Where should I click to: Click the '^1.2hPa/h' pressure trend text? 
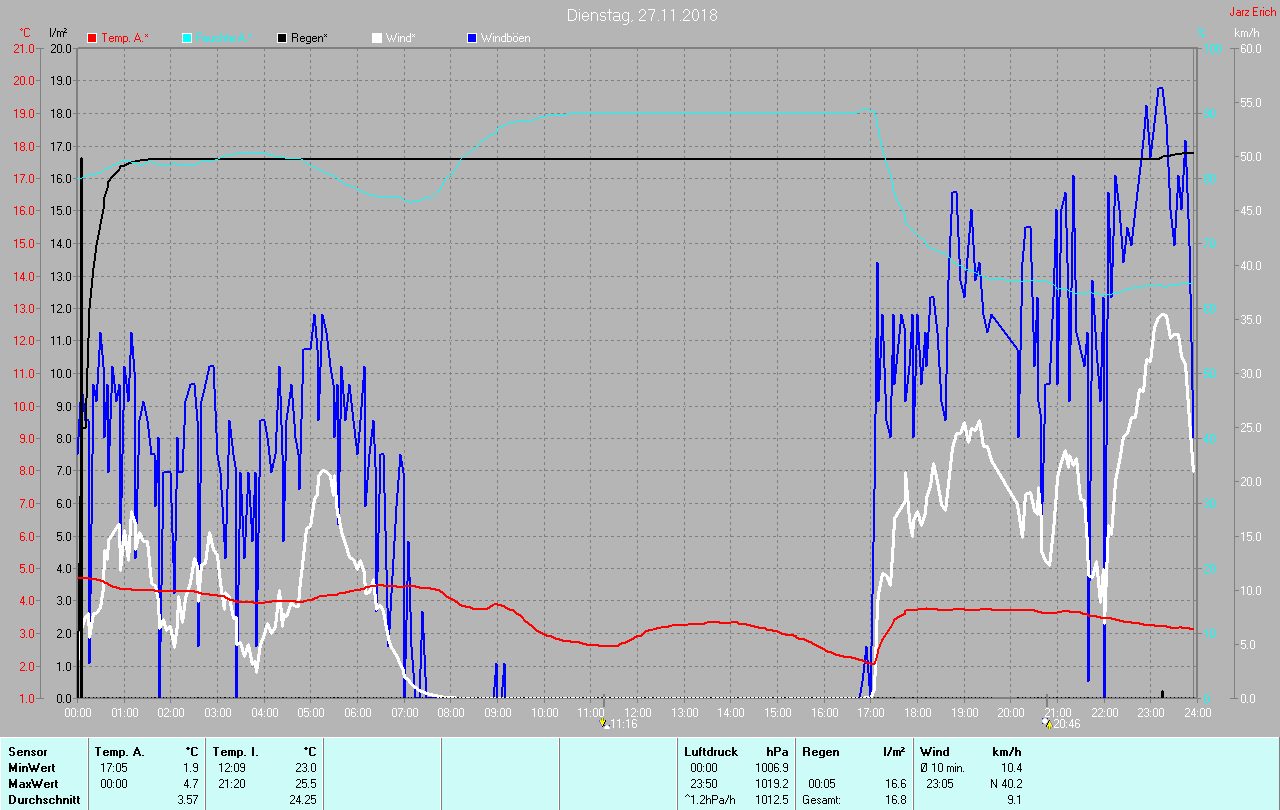(x=711, y=800)
